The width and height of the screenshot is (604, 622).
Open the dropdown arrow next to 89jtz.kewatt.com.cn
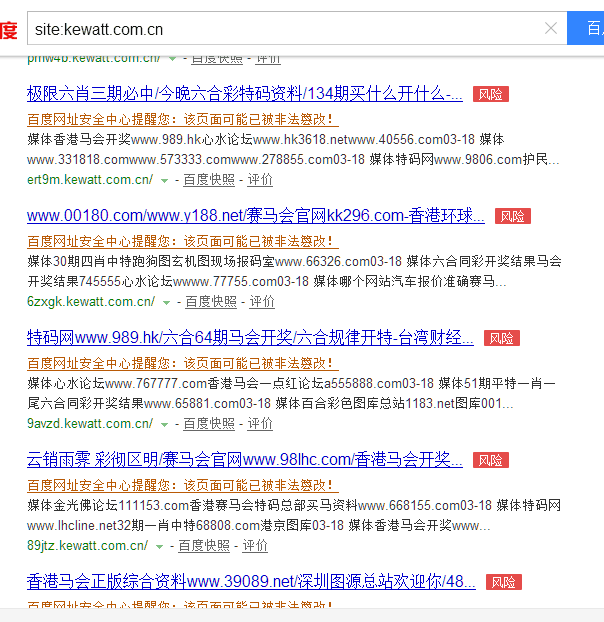coord(161,547)
